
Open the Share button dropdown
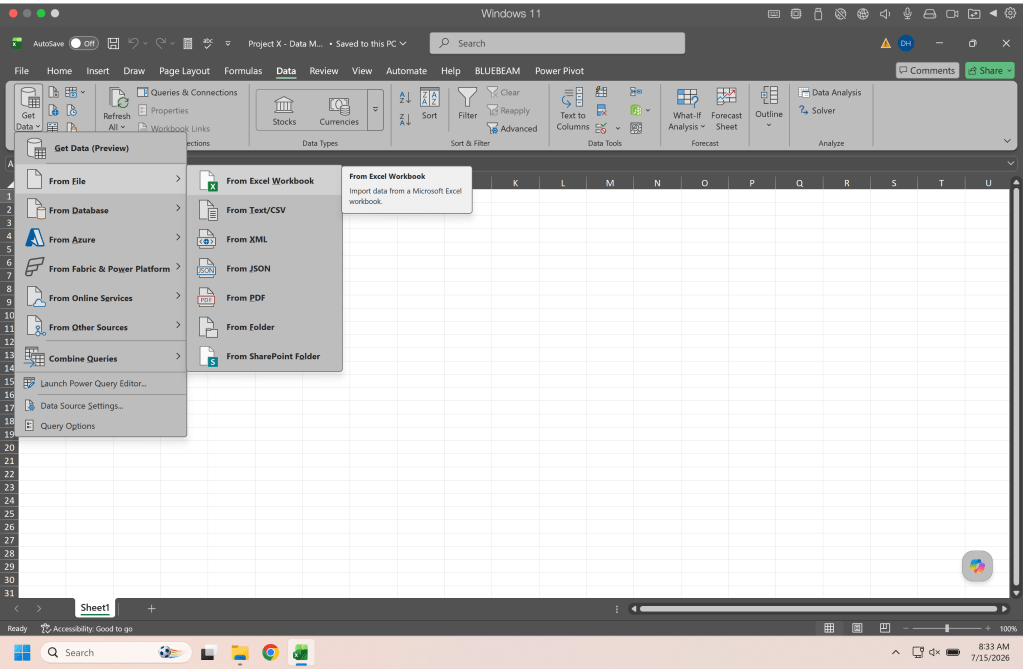tap(1009, 70)
